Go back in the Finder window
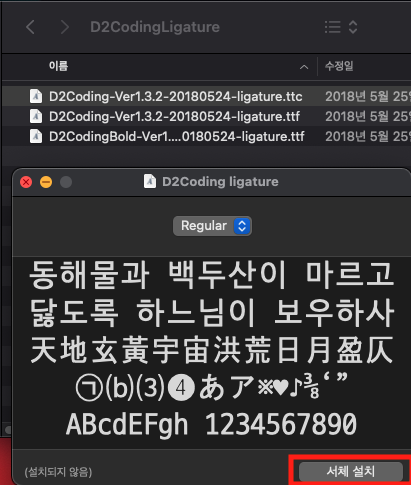 pyautogui.click(x=30, y=27)
